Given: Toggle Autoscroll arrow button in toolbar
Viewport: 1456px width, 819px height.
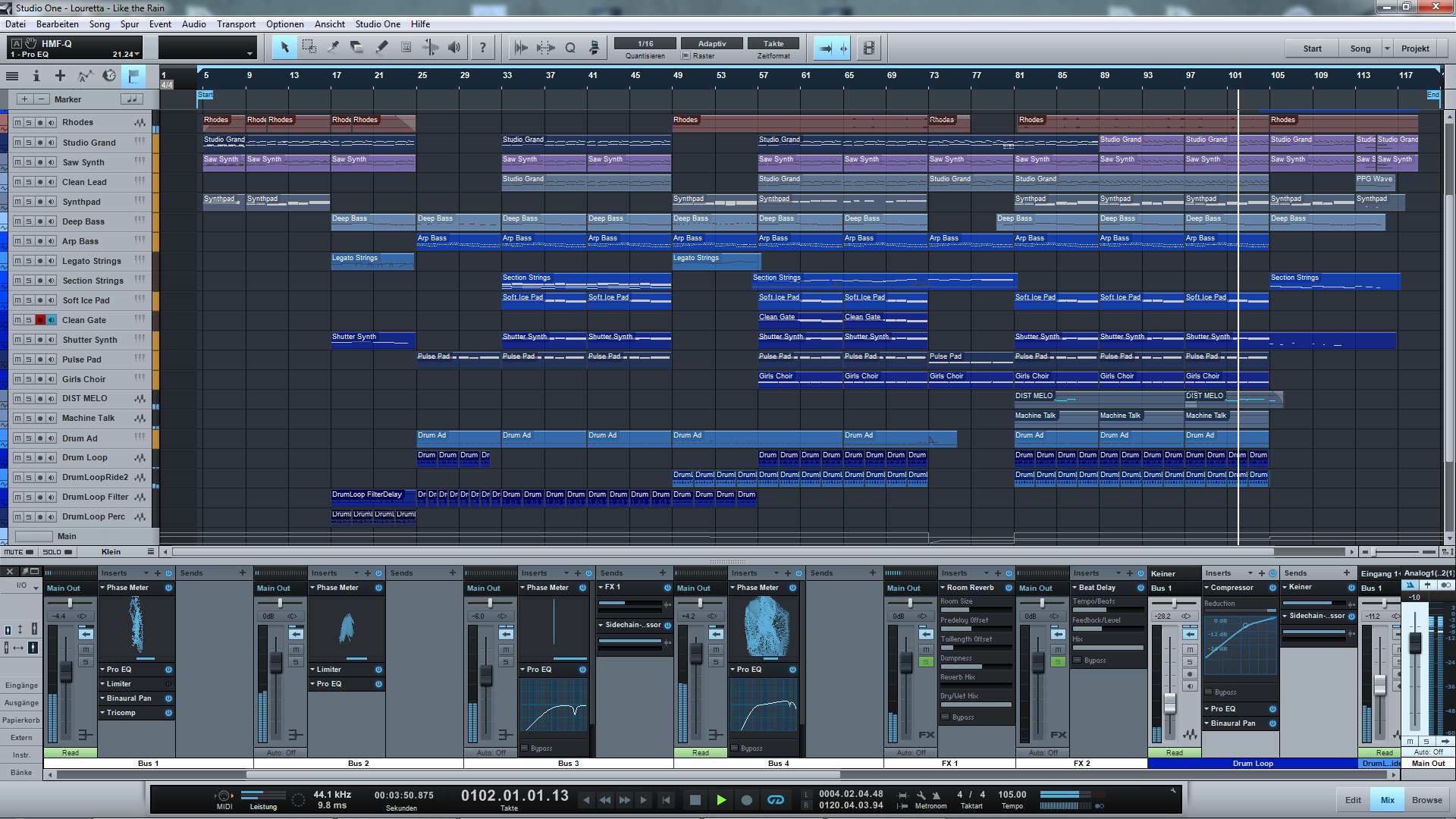Looking at the screenshot, I should point(826,48).
